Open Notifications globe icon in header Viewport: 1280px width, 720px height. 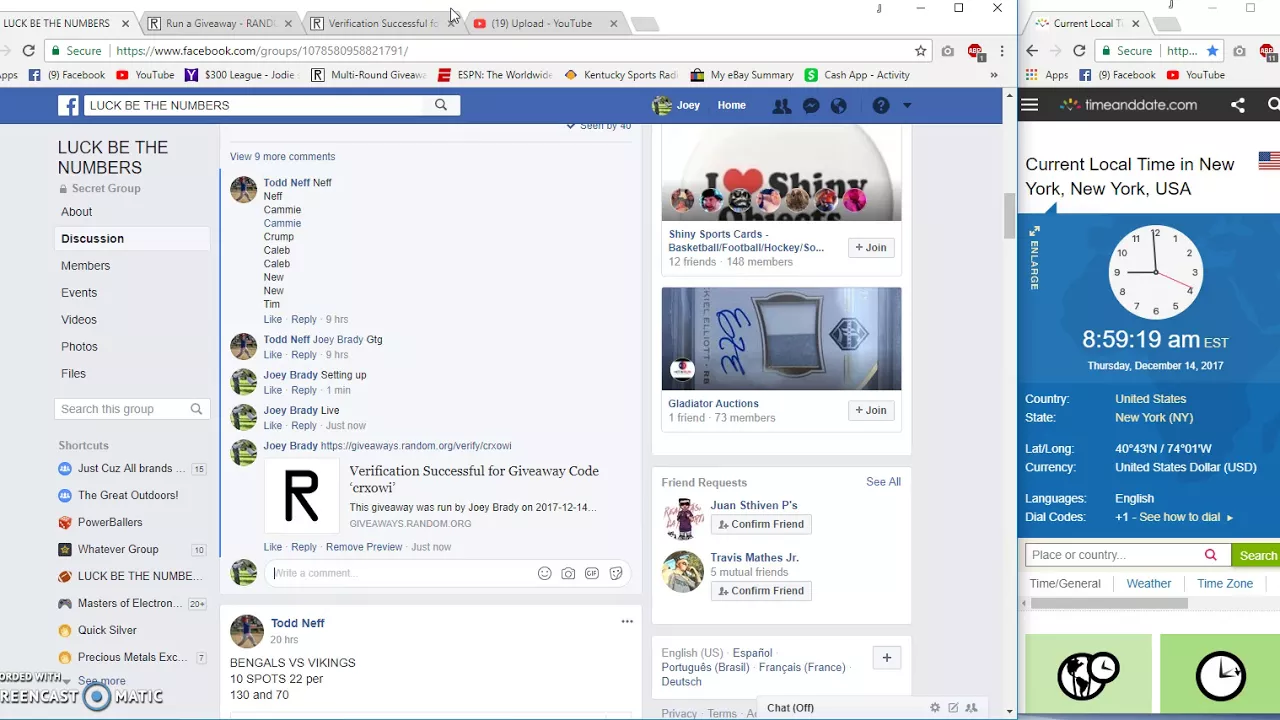click(839, 105)
